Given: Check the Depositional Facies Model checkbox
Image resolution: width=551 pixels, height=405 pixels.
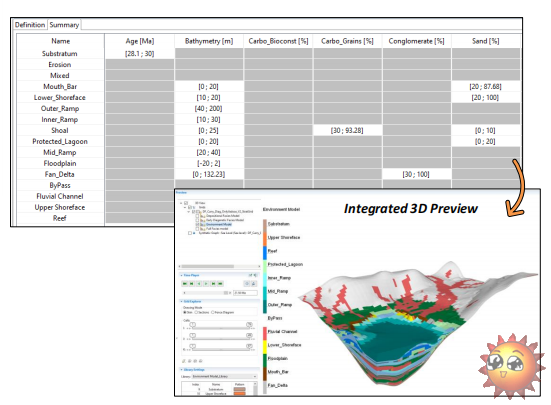Looking at the screenshot, I should tap(197, 216).
